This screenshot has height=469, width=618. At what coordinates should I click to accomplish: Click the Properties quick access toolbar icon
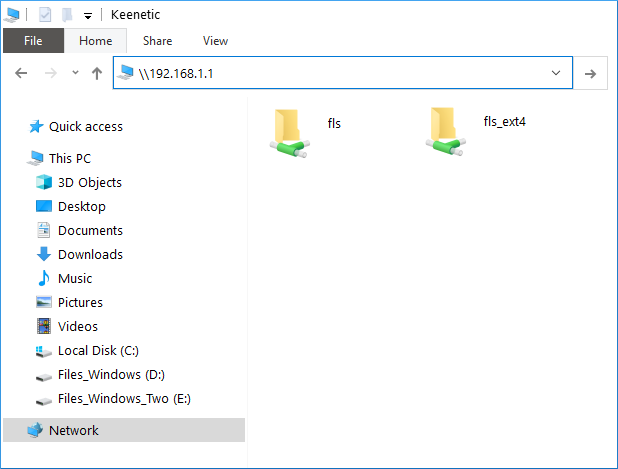coord(46,15)
